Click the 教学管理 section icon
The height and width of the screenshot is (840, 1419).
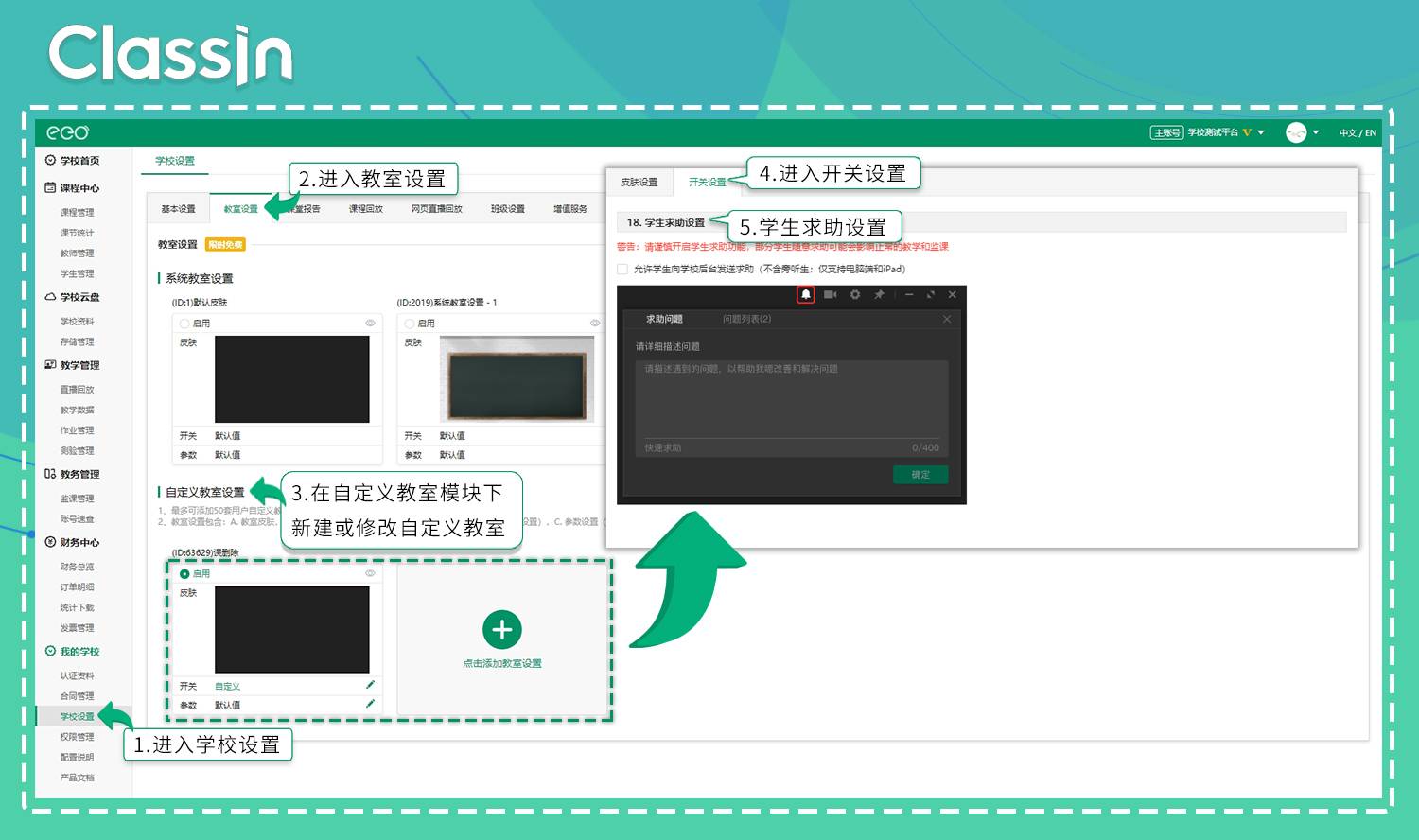pos(50,364)
